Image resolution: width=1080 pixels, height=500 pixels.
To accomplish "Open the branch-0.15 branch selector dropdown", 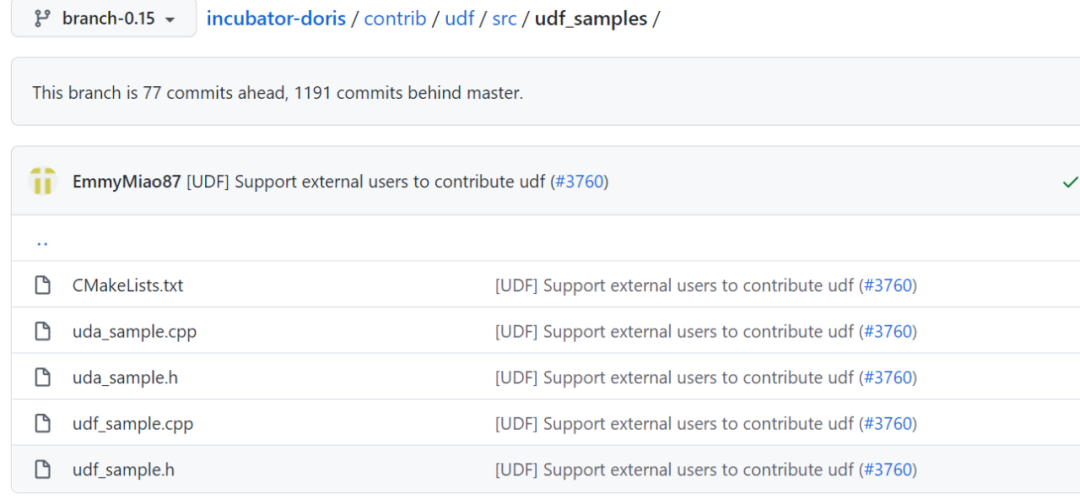I will [104, 19].
